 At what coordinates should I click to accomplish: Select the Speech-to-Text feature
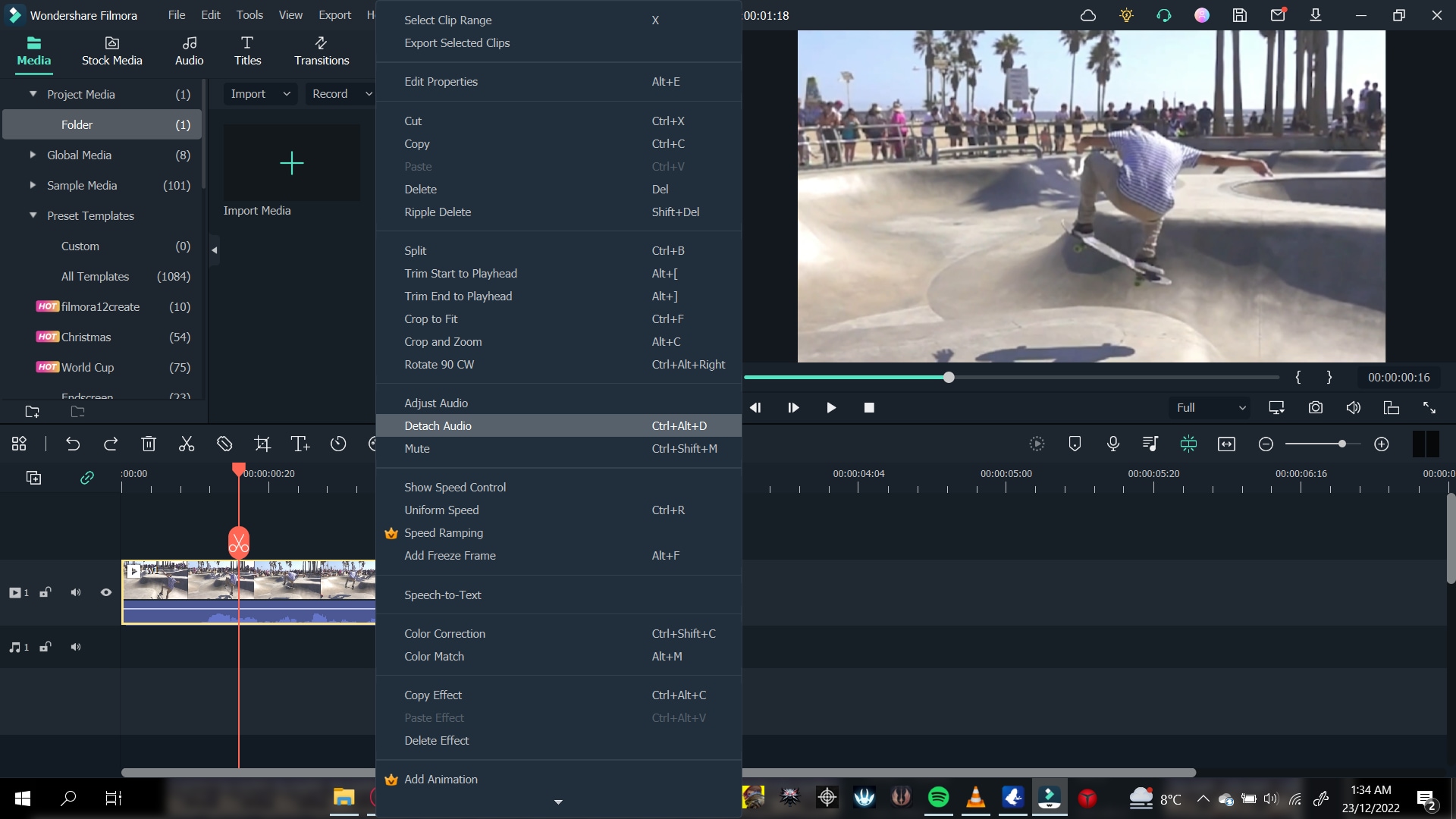pyautogui.click(x=443, y=594)
